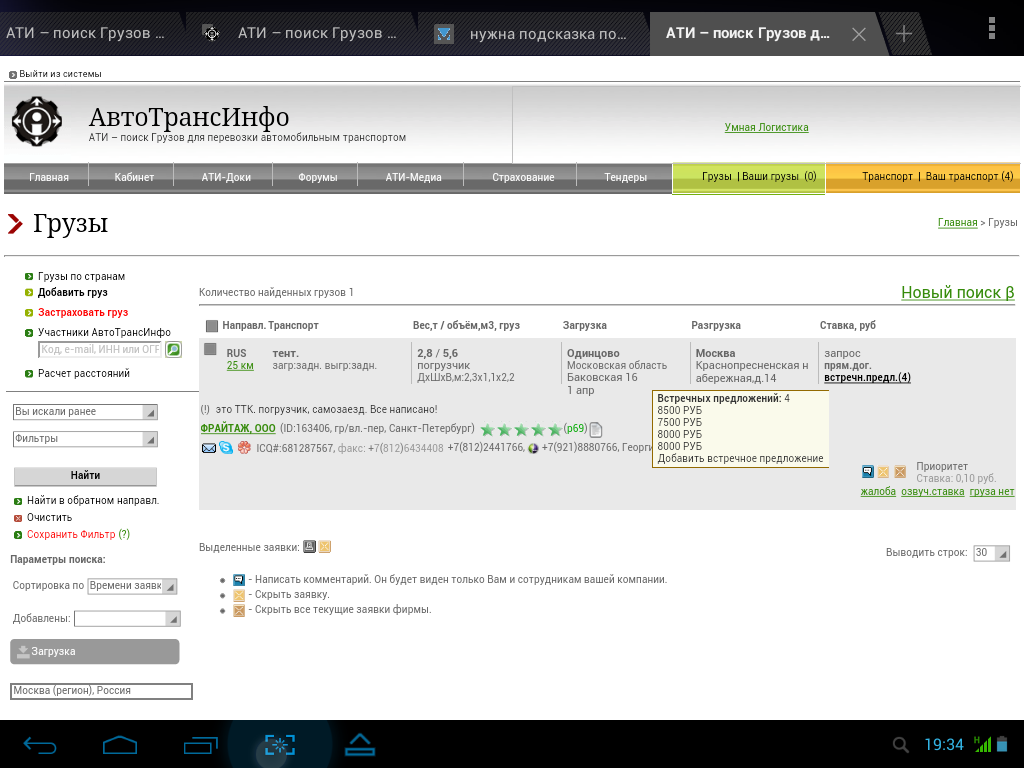Click the груза нет link

[x=992, y=492]
